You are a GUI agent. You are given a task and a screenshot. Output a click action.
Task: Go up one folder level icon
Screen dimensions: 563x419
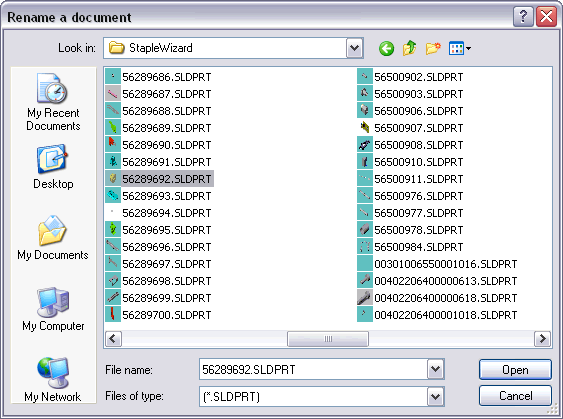point(409,48)
